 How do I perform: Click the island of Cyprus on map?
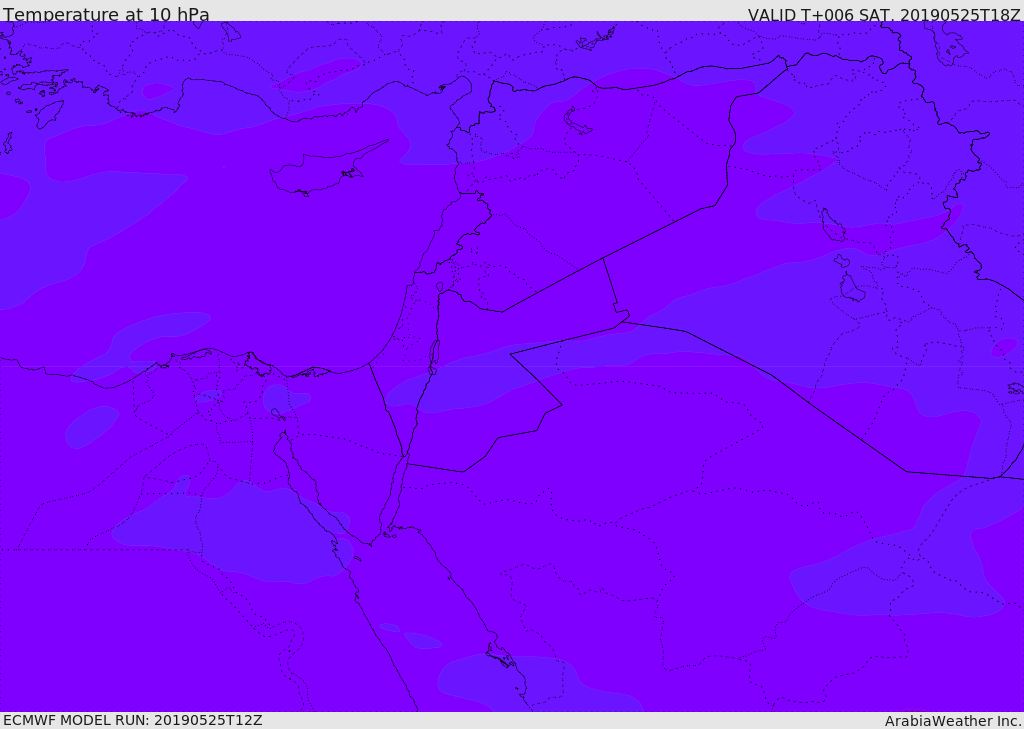(327, 170)
